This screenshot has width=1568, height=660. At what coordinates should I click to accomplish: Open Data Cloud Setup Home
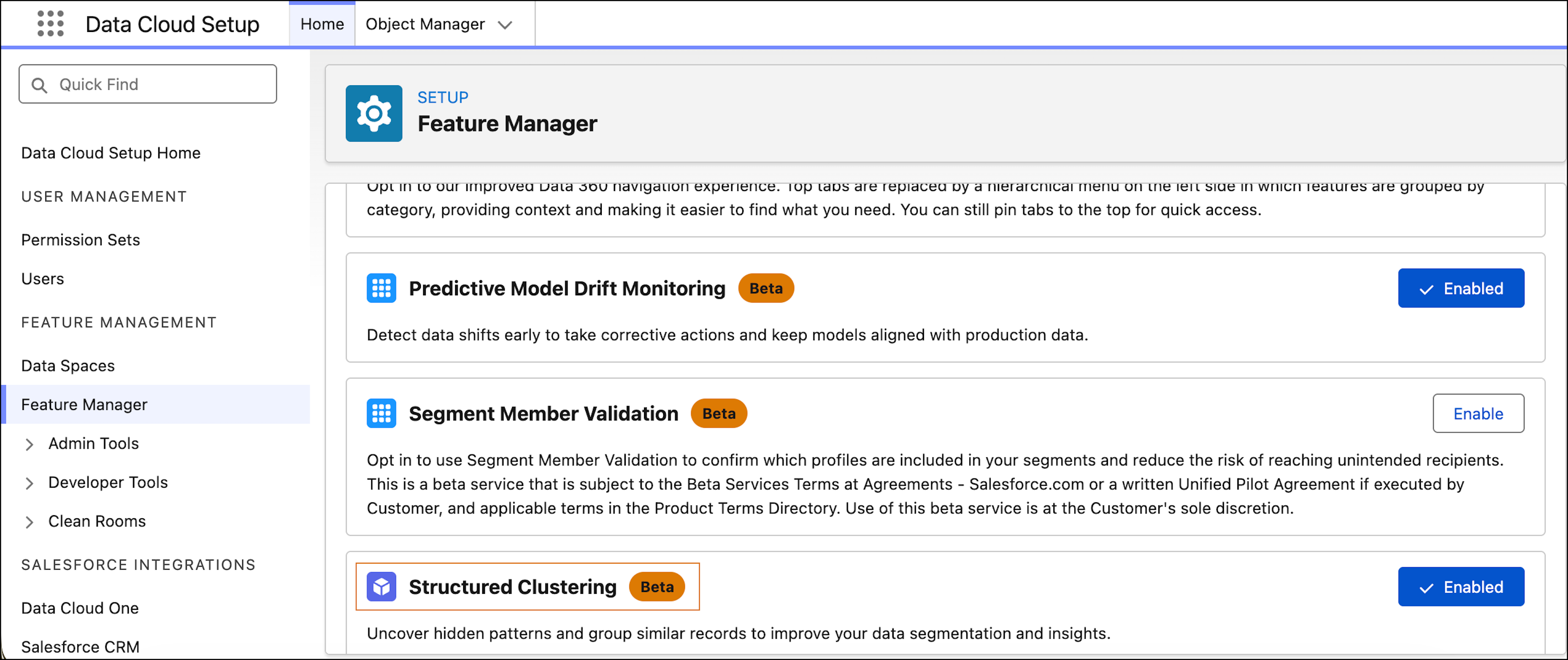[111, 153]
